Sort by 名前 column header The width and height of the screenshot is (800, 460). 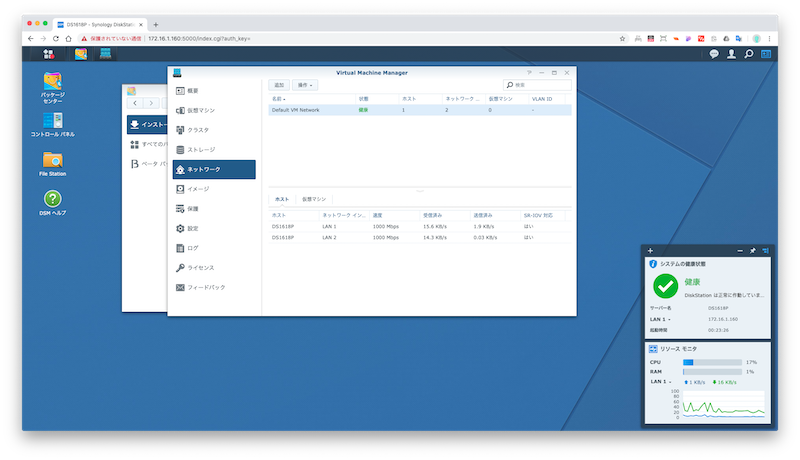click(312, 99)
